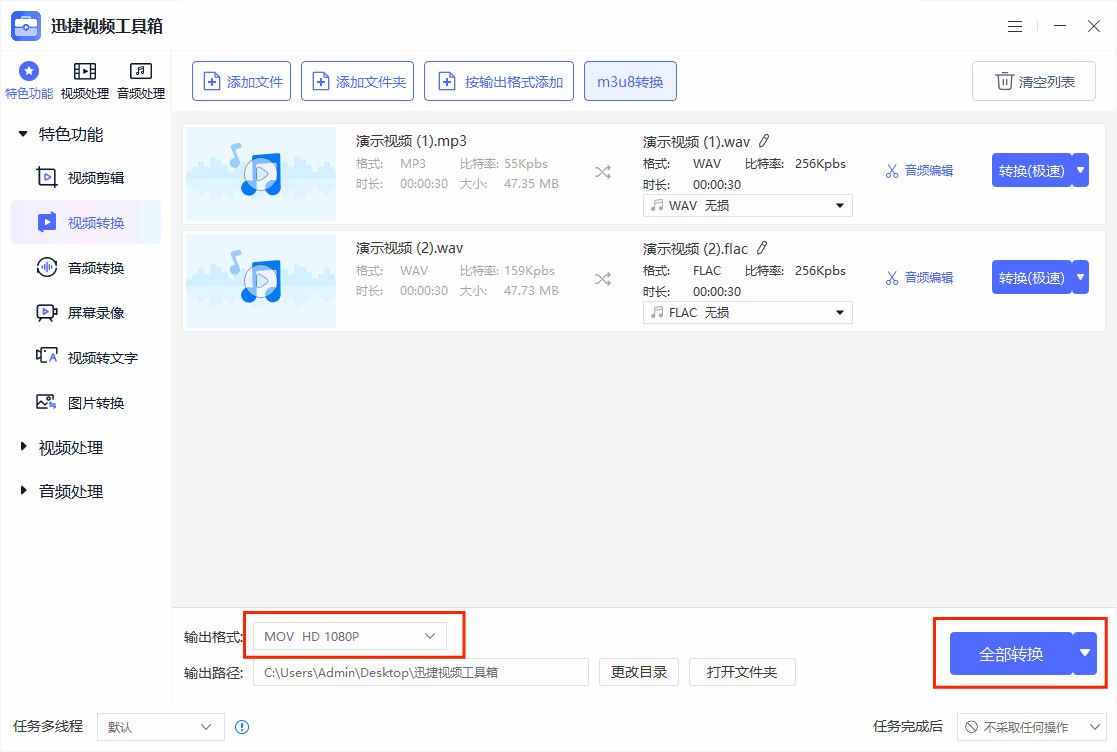Play preview of 演示视频 (1).mp3 thumbnail
Image resolution: width=1117 pixels, height=752 pixels.
[261, 173]
